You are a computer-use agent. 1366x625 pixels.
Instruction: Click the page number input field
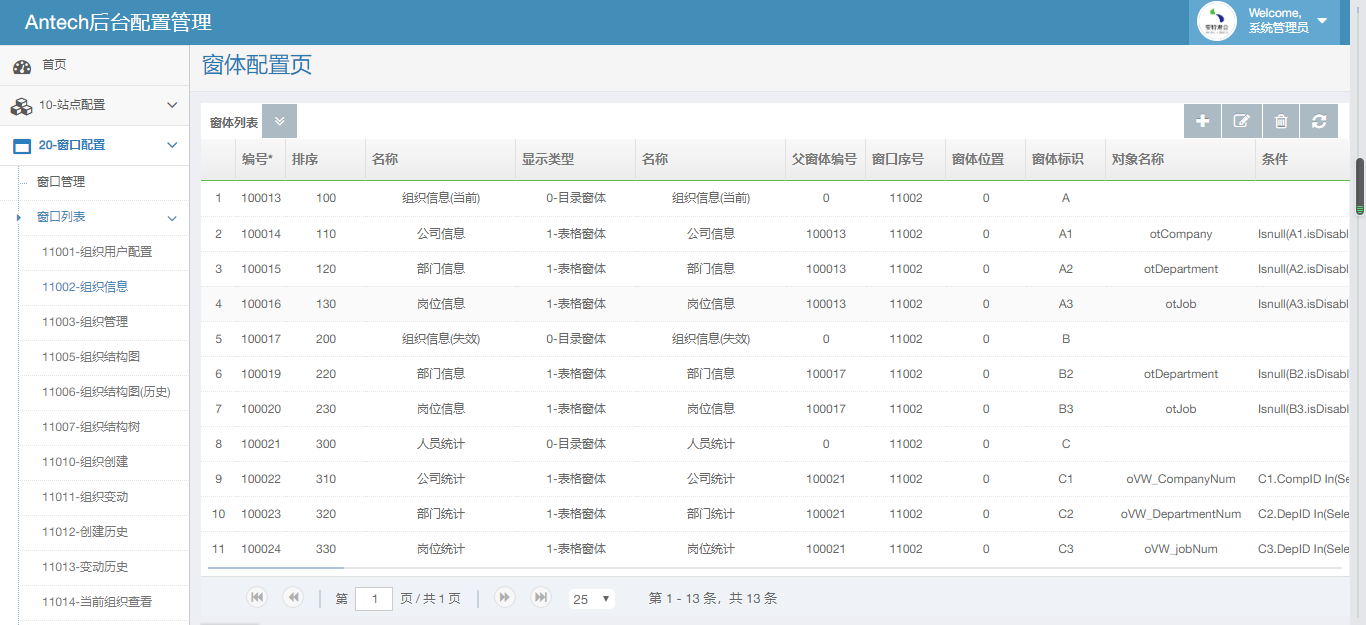point(374,599)
